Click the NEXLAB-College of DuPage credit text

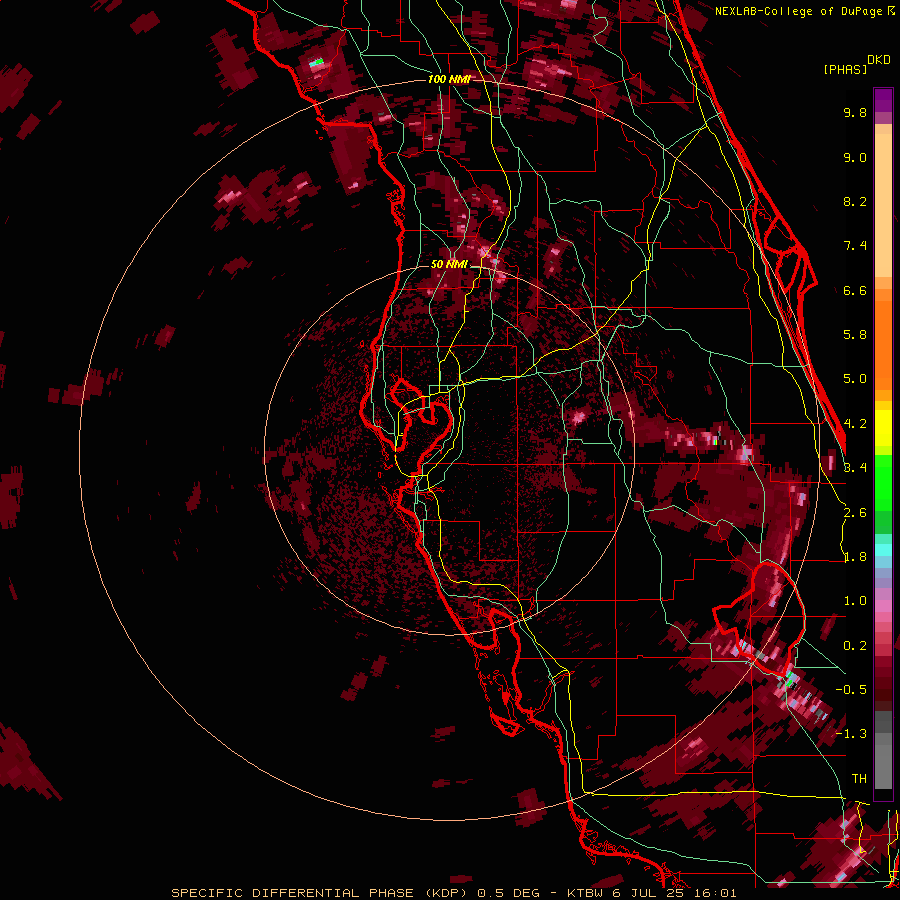[800, 11]
